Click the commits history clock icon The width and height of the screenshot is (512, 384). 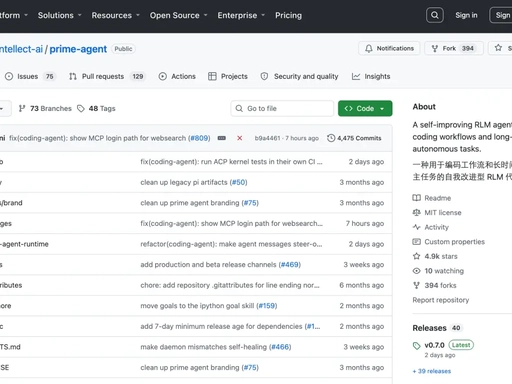click(x=331, y=138)
